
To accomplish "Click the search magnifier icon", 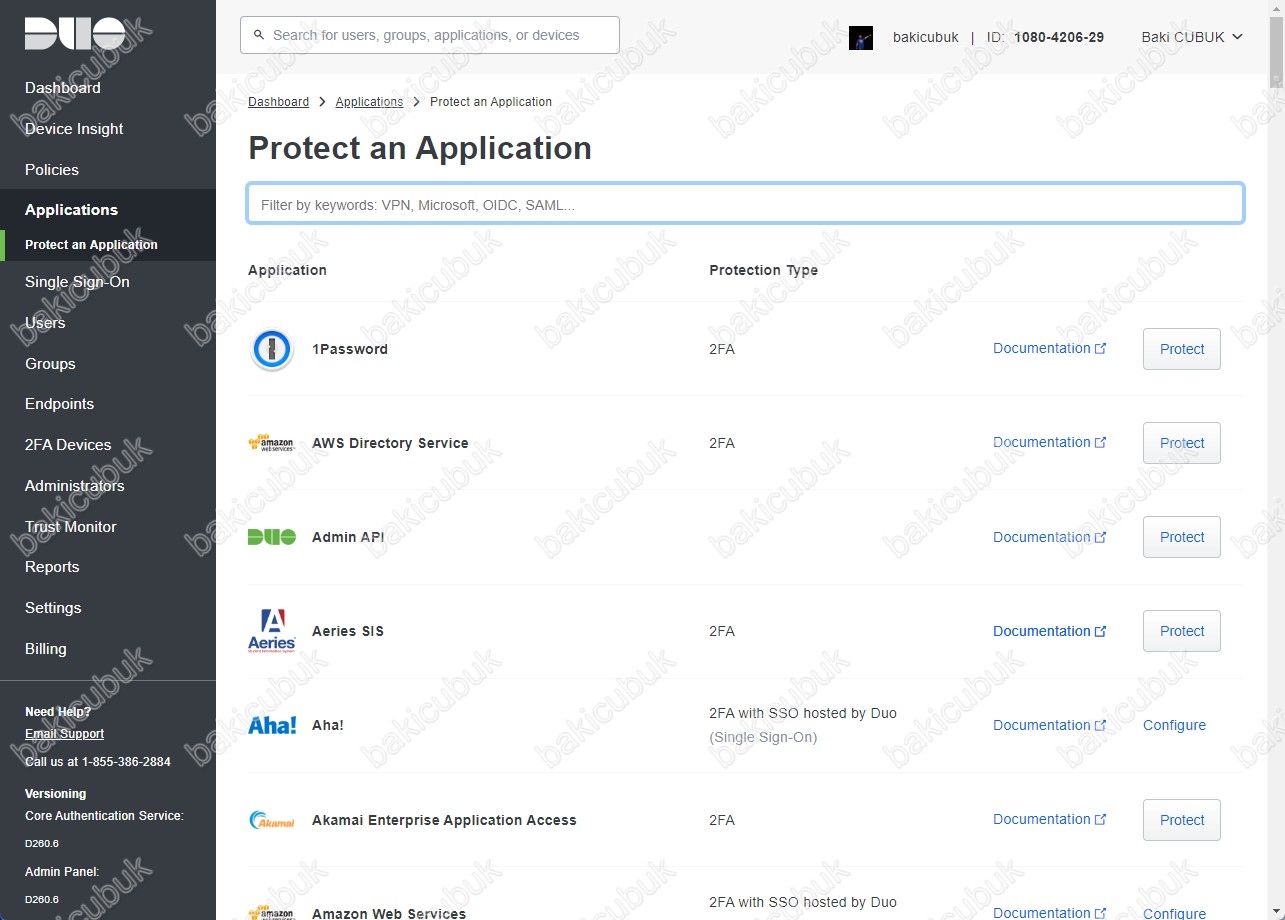I will click(x=259, y=35).
